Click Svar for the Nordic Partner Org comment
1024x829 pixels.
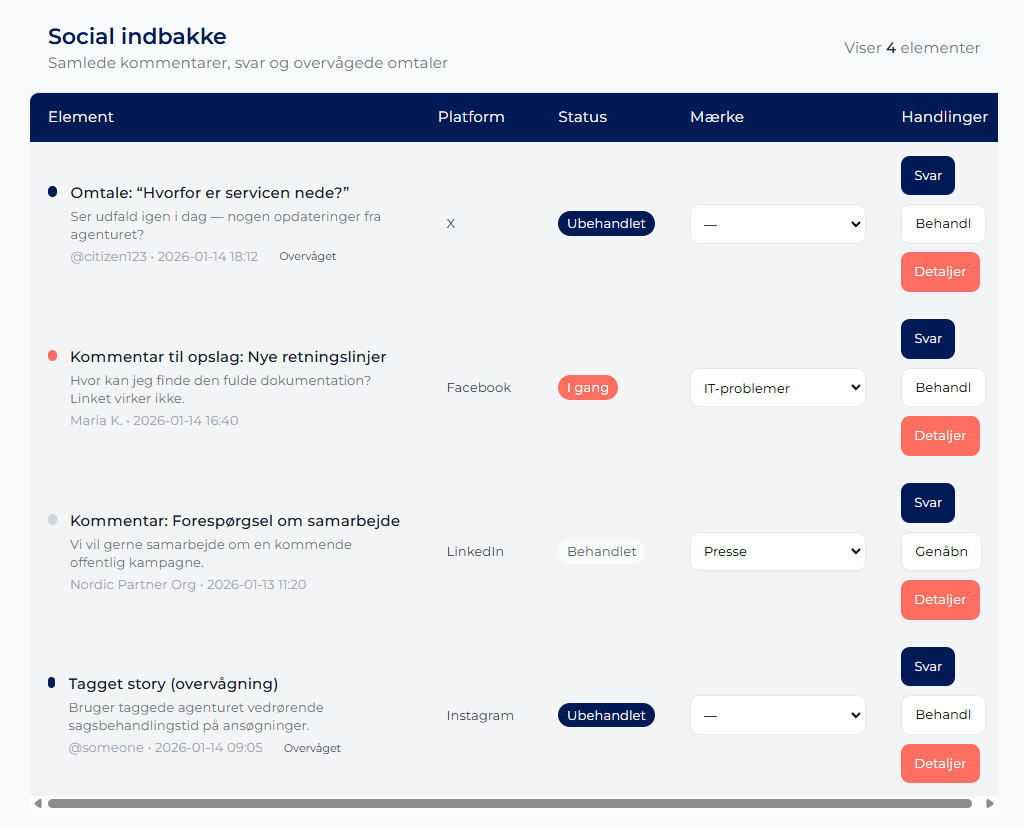click(x=927, y=503)
